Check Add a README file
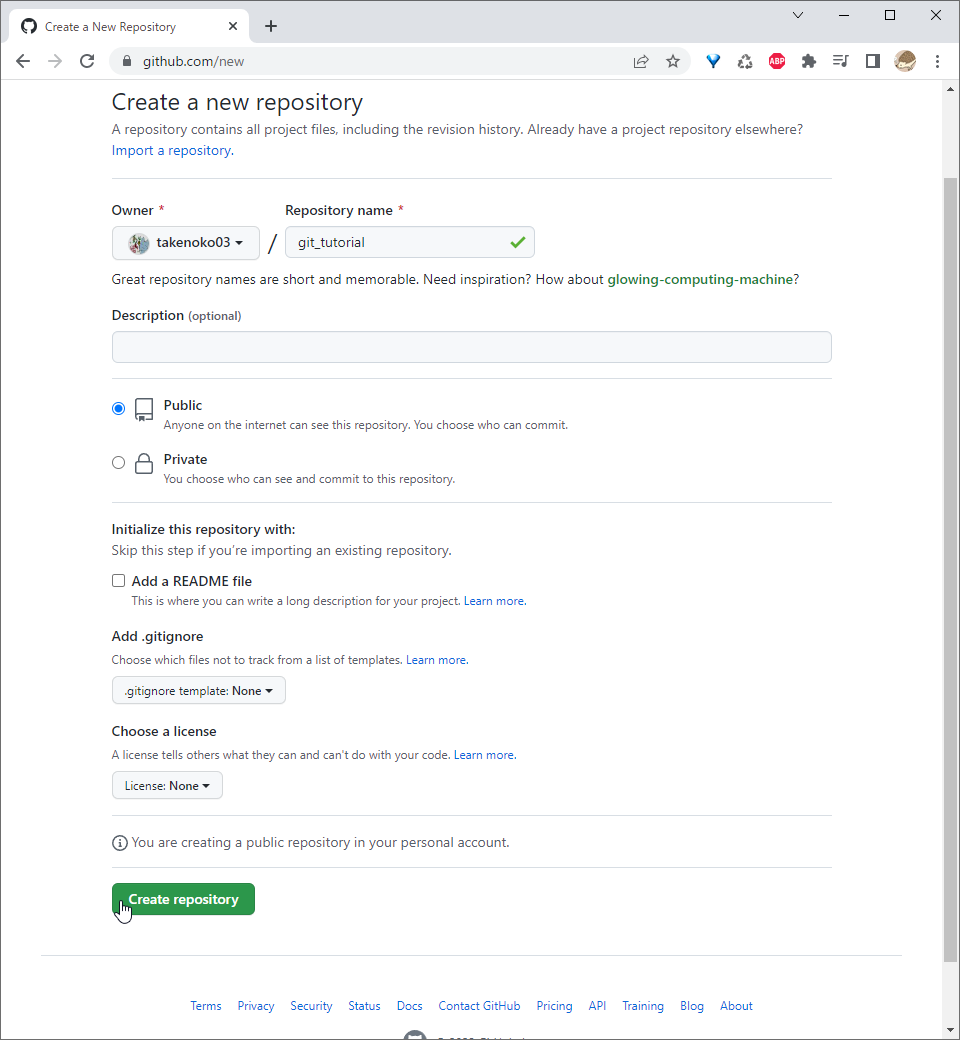960x1040 pixels. 119,581
